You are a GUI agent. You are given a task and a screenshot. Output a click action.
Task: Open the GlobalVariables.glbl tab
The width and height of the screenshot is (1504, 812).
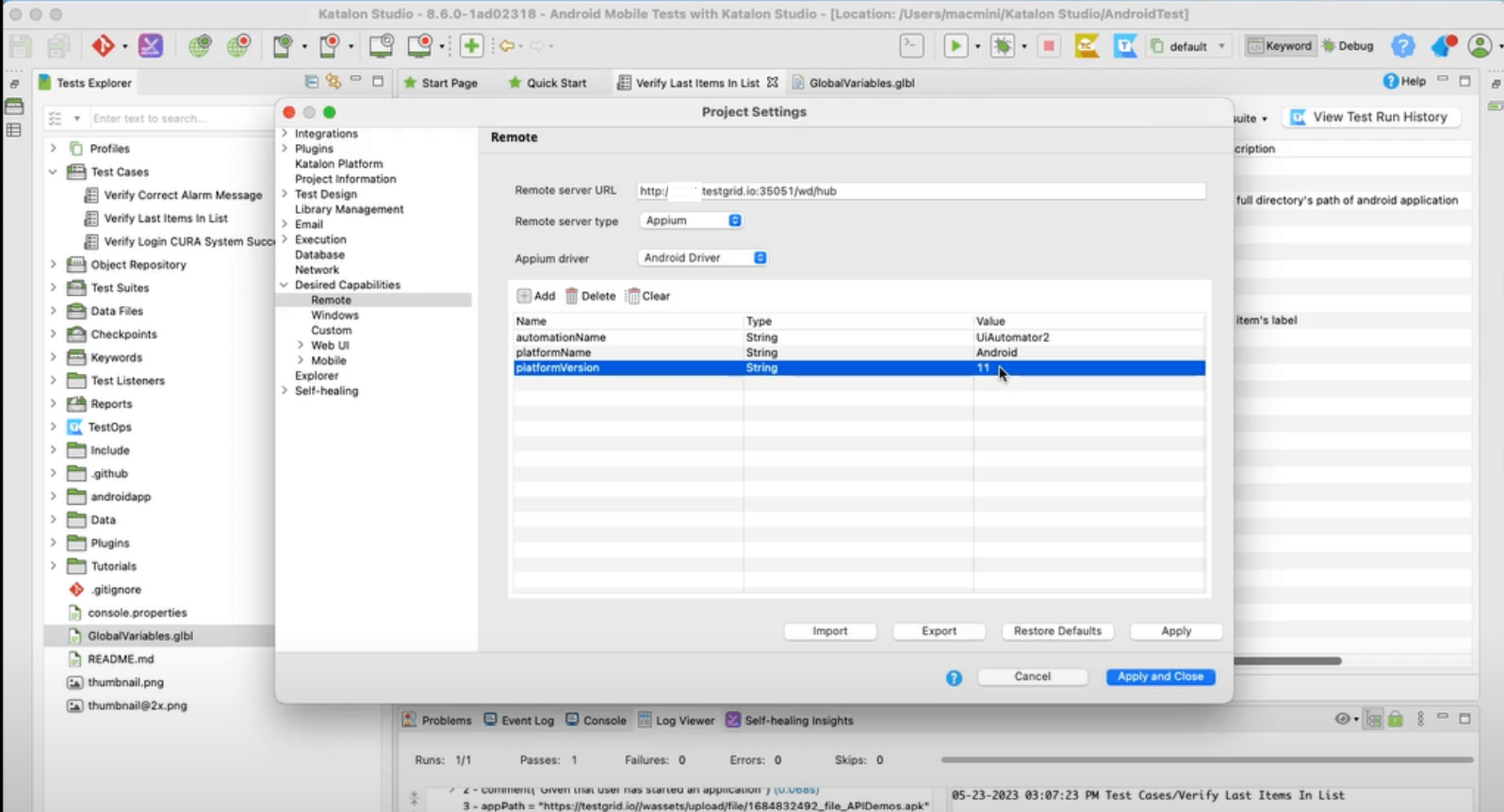853,83
